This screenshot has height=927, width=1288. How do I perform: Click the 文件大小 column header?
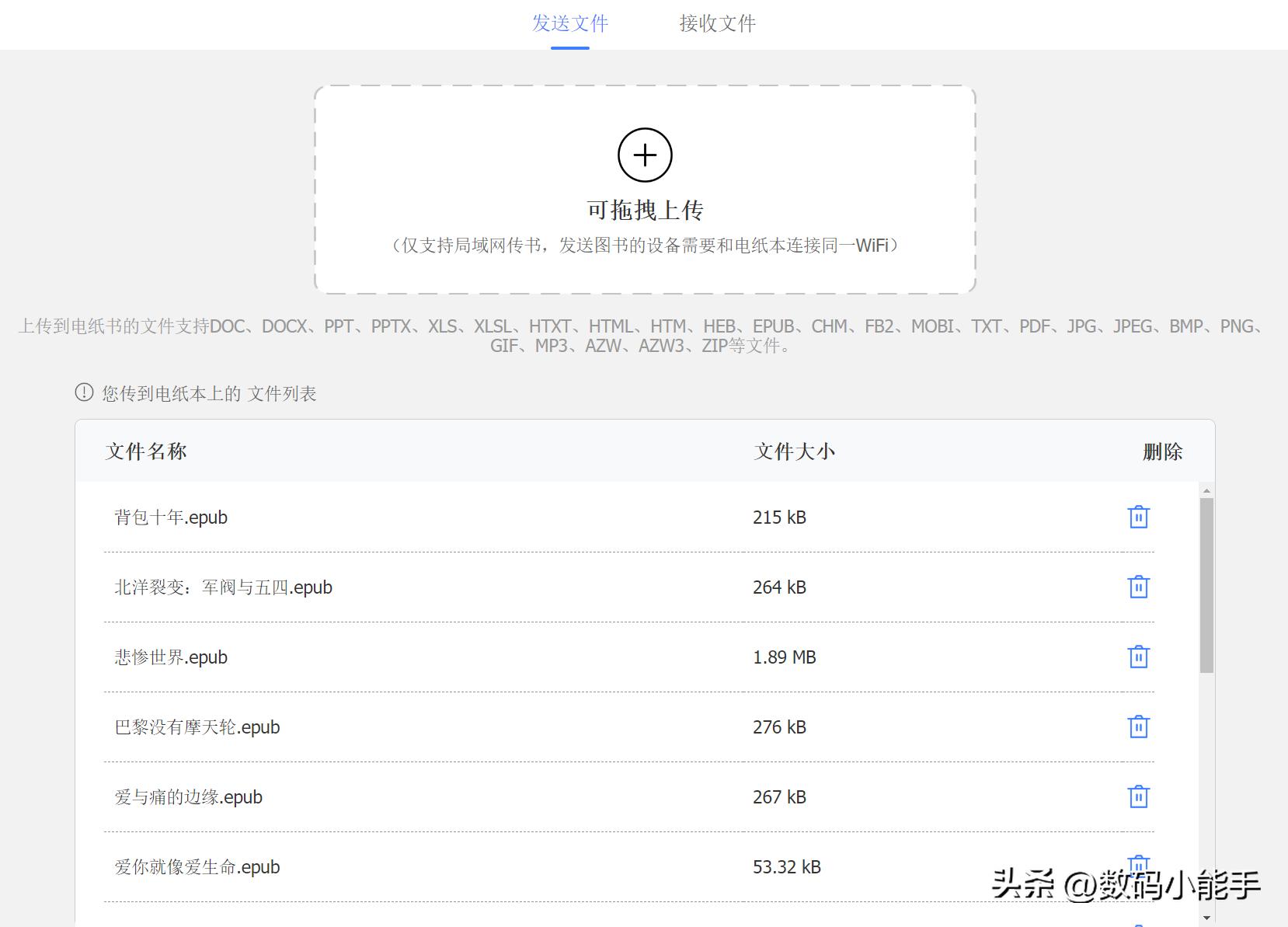[x=793, y=451]
